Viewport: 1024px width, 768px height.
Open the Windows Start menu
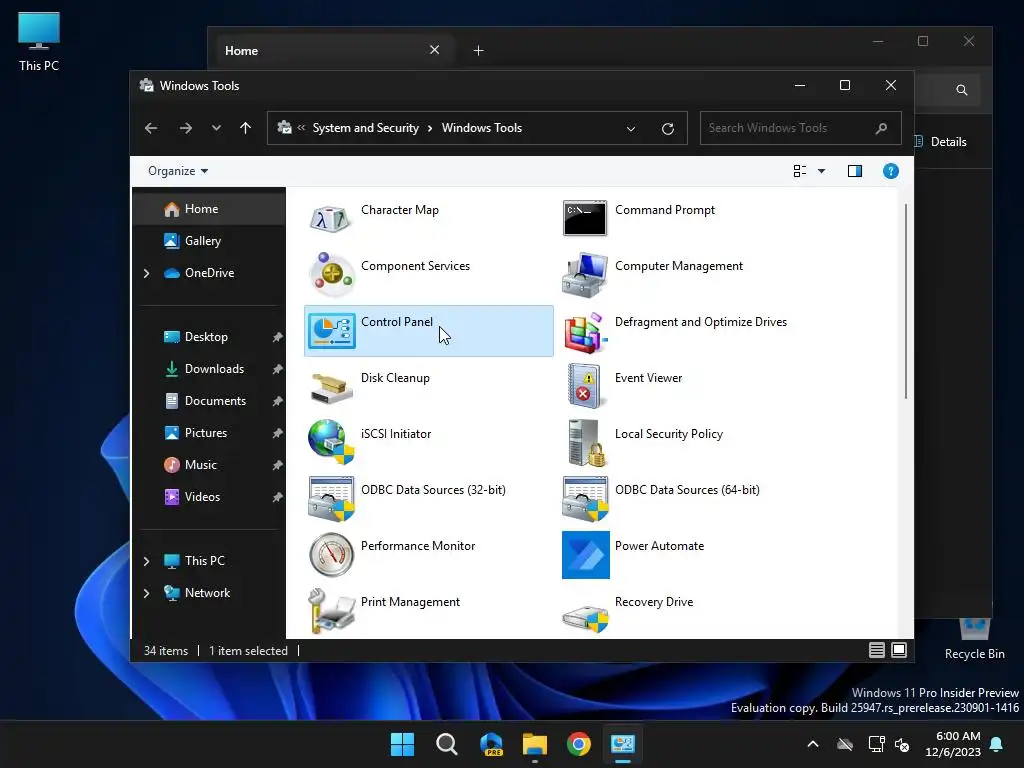tap(402, 744)
